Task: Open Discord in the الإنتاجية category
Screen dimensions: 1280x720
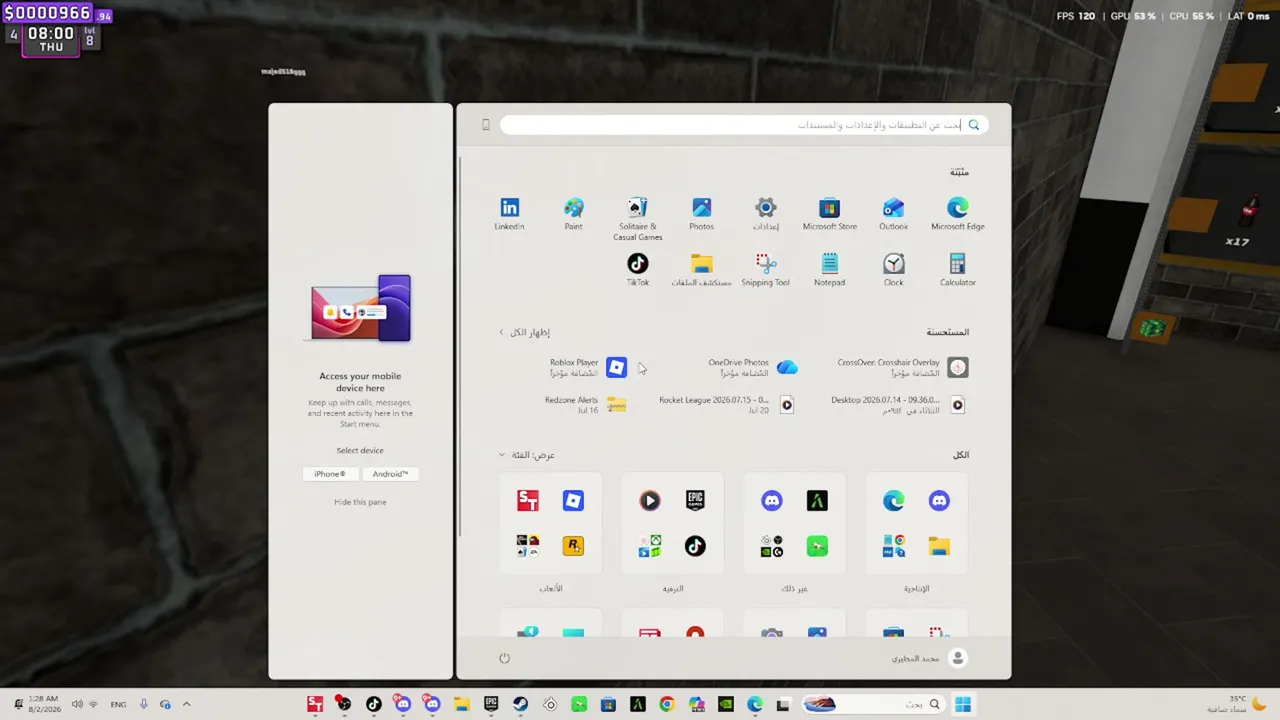Action: click(938, 500)
